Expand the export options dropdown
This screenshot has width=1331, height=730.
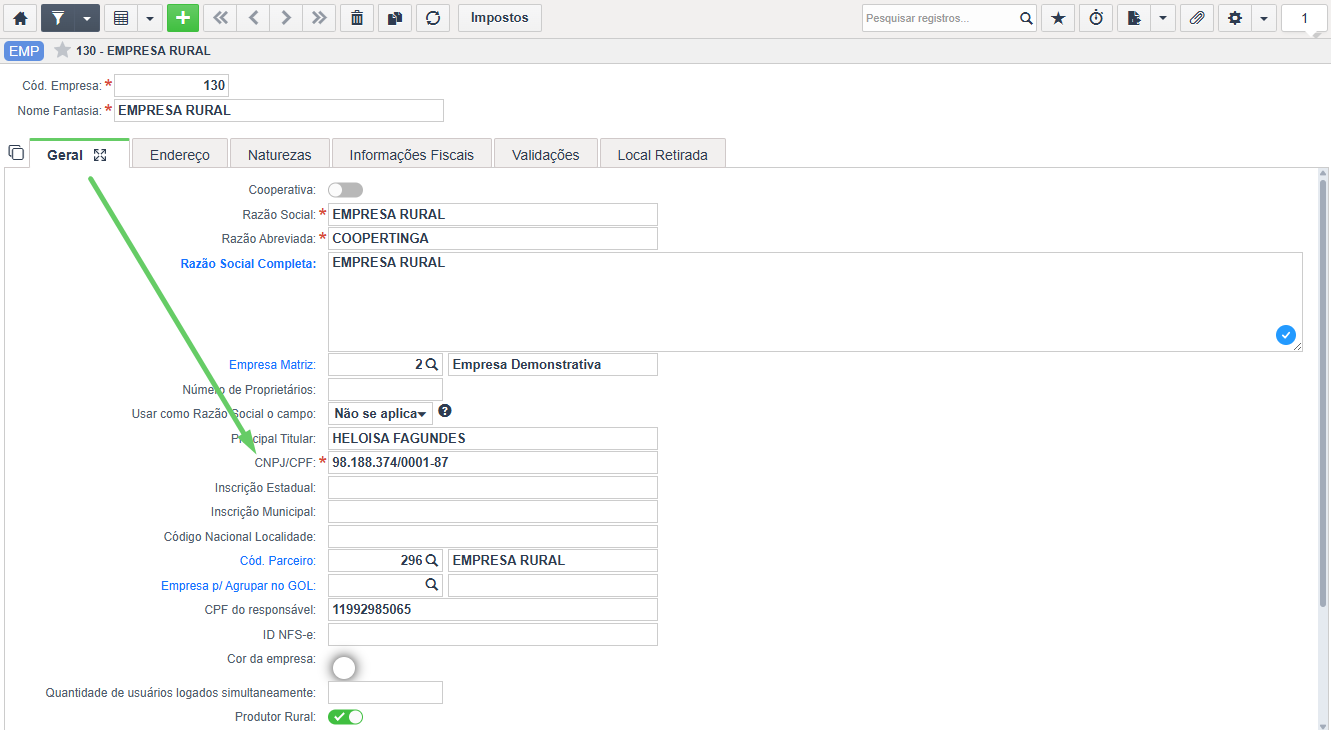1163,18
